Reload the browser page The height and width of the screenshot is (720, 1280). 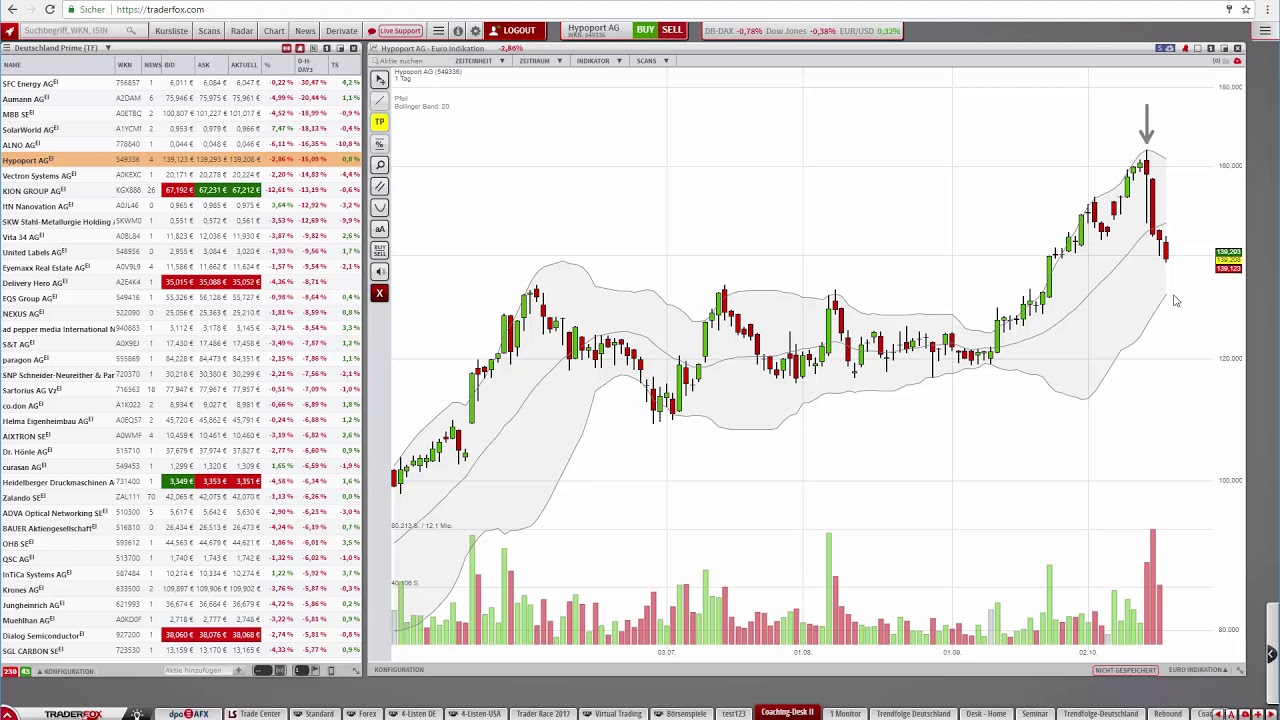(49, 9)
